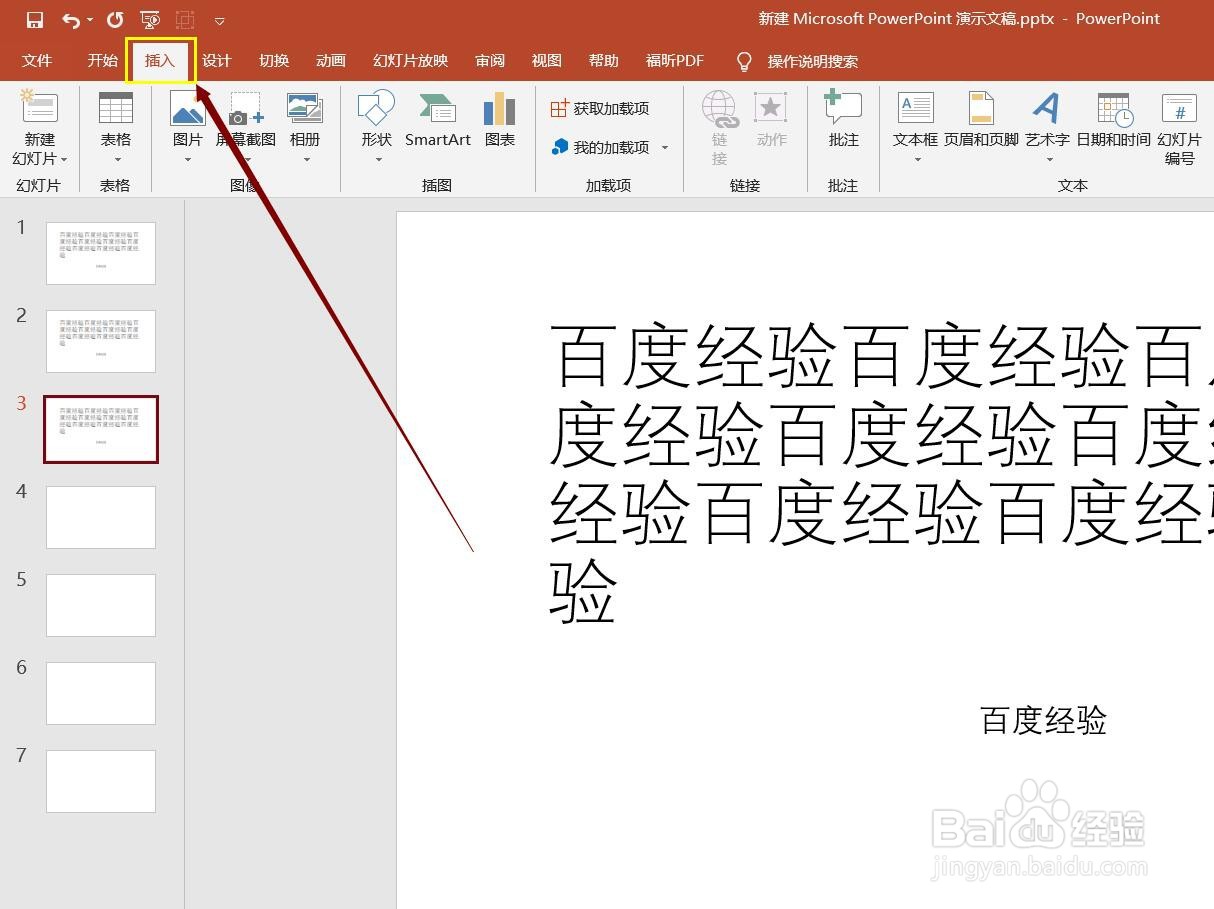Screen dimensions: 1214x909
Task: Click the large 百度经验 title text on slide
Action: point(880,472)
